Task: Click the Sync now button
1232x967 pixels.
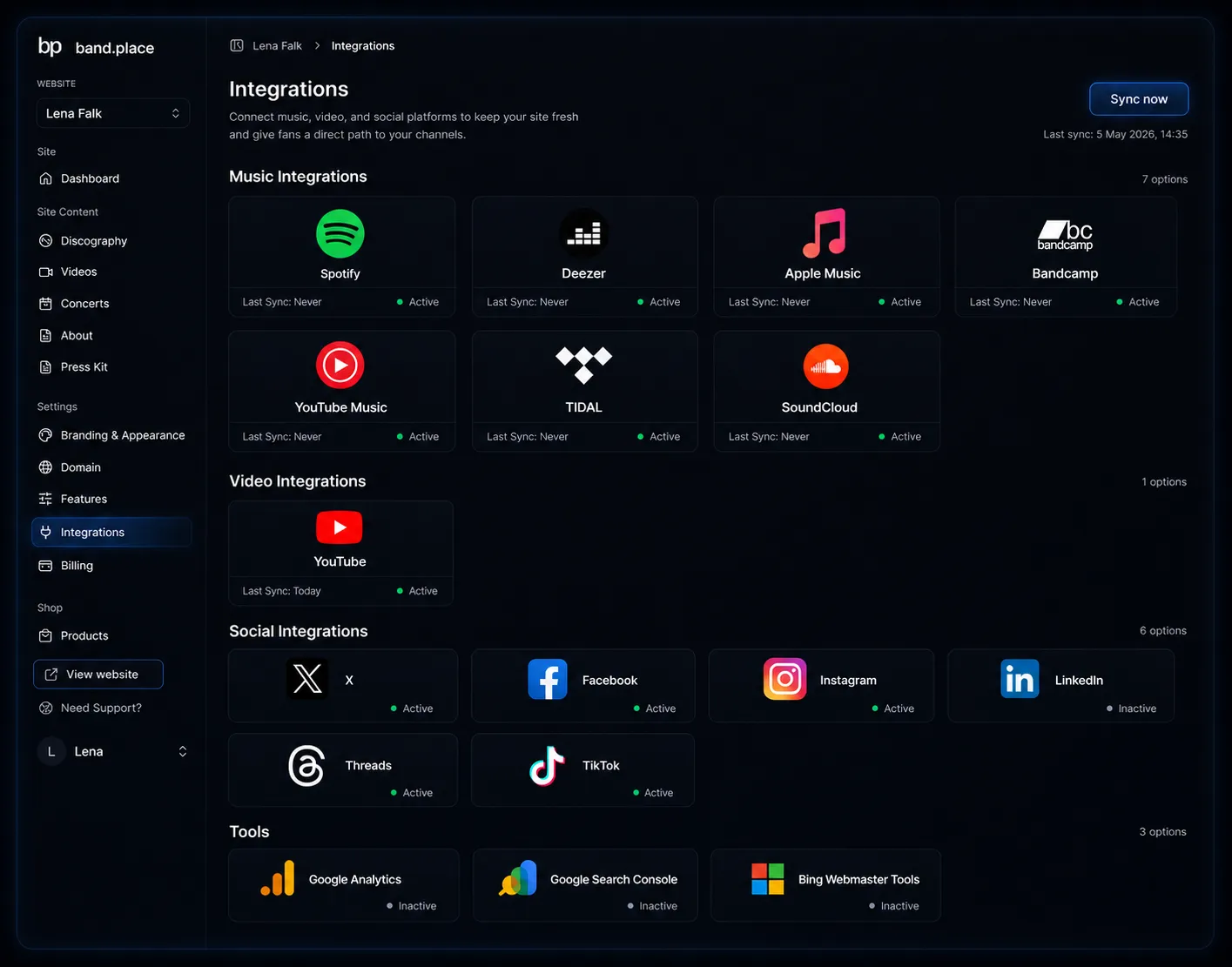Action: 1139,99
